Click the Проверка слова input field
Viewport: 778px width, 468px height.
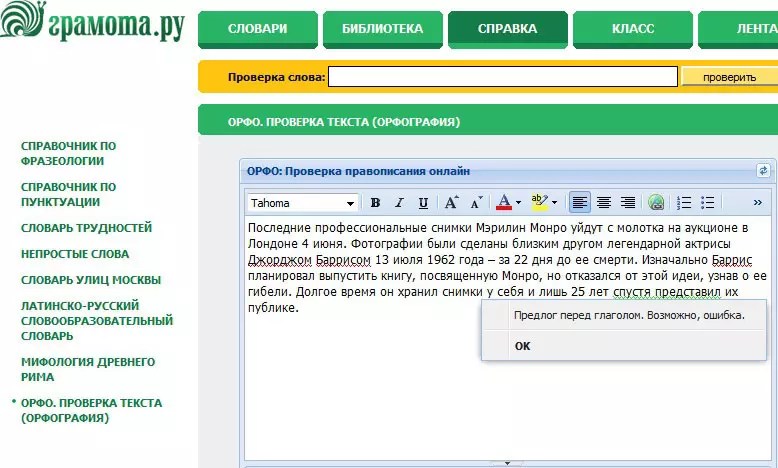[x=503, y=77]
